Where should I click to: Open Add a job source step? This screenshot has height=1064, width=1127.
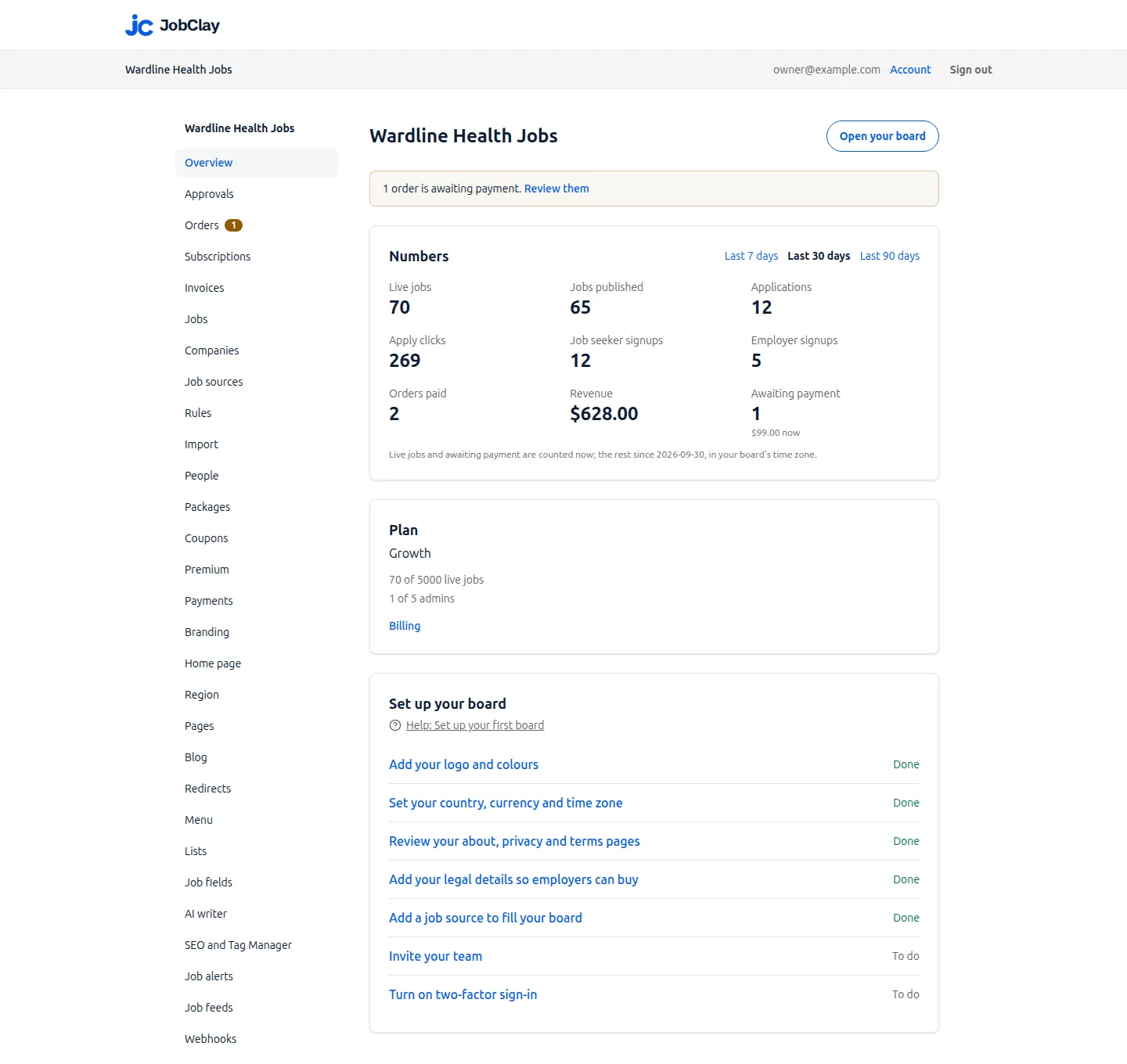(x=485, y=918)
